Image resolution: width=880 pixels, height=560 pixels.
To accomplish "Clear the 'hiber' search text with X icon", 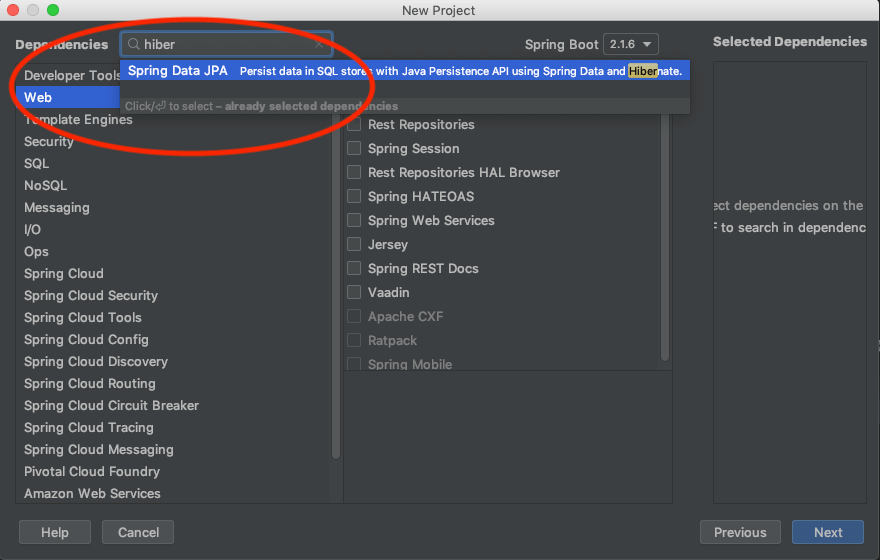I will [x=319, y=44].
